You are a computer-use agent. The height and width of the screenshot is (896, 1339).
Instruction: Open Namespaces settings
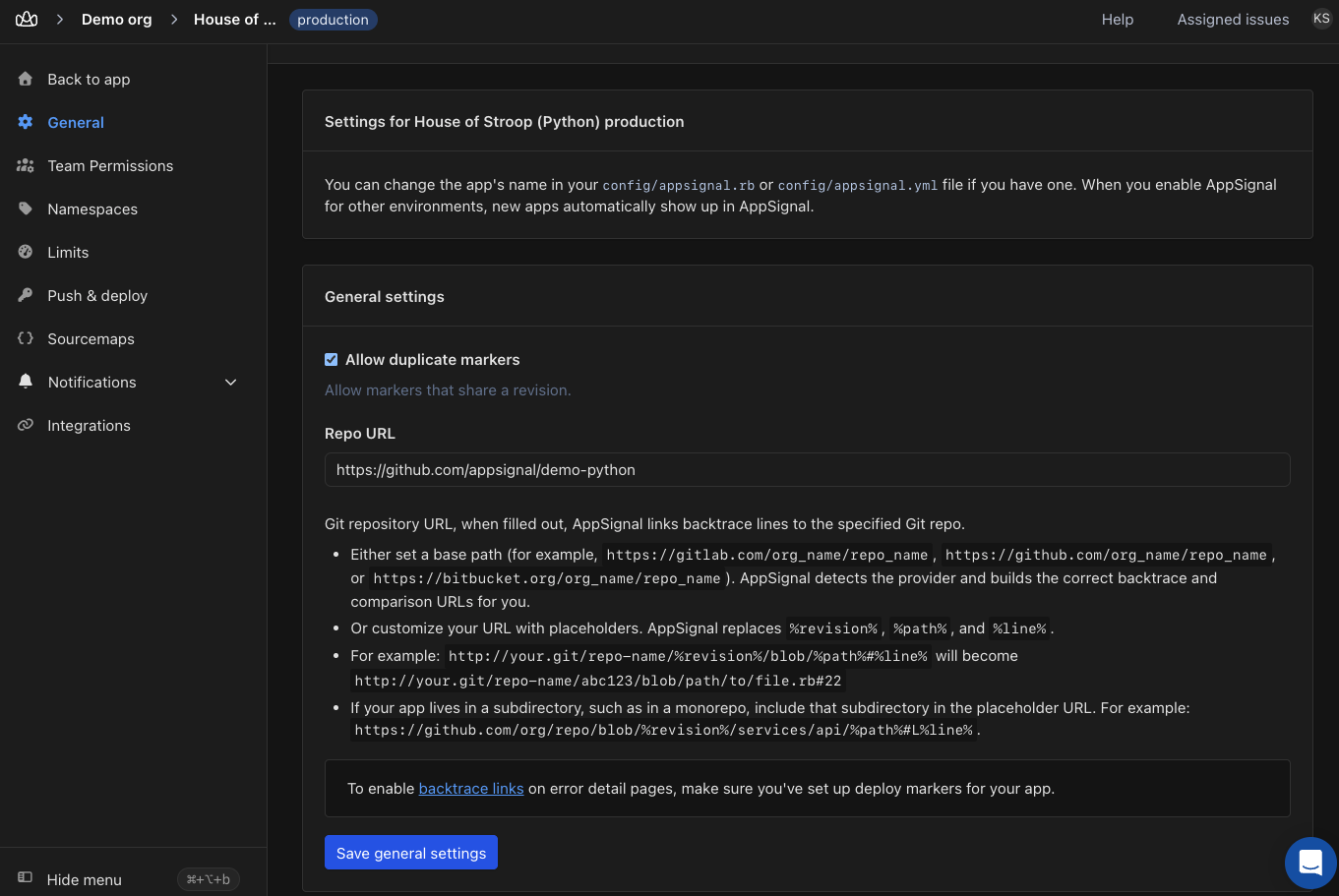coord(92,209)
